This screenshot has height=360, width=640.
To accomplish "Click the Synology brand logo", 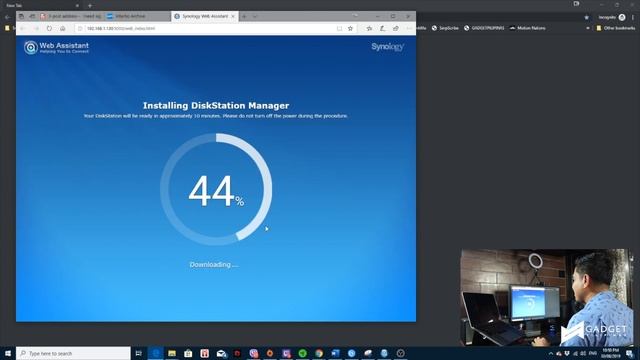I will tap(387, 47).
